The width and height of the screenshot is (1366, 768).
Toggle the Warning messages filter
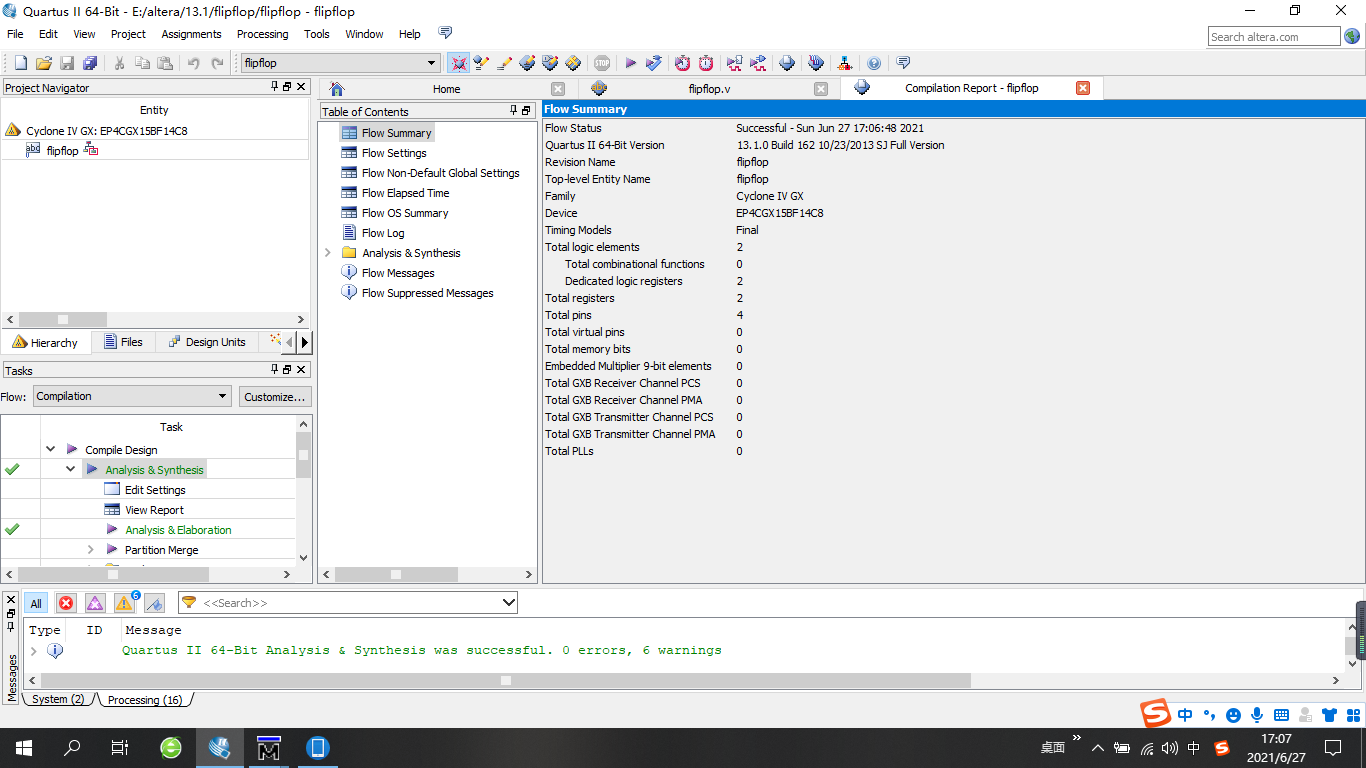[125, 603]
